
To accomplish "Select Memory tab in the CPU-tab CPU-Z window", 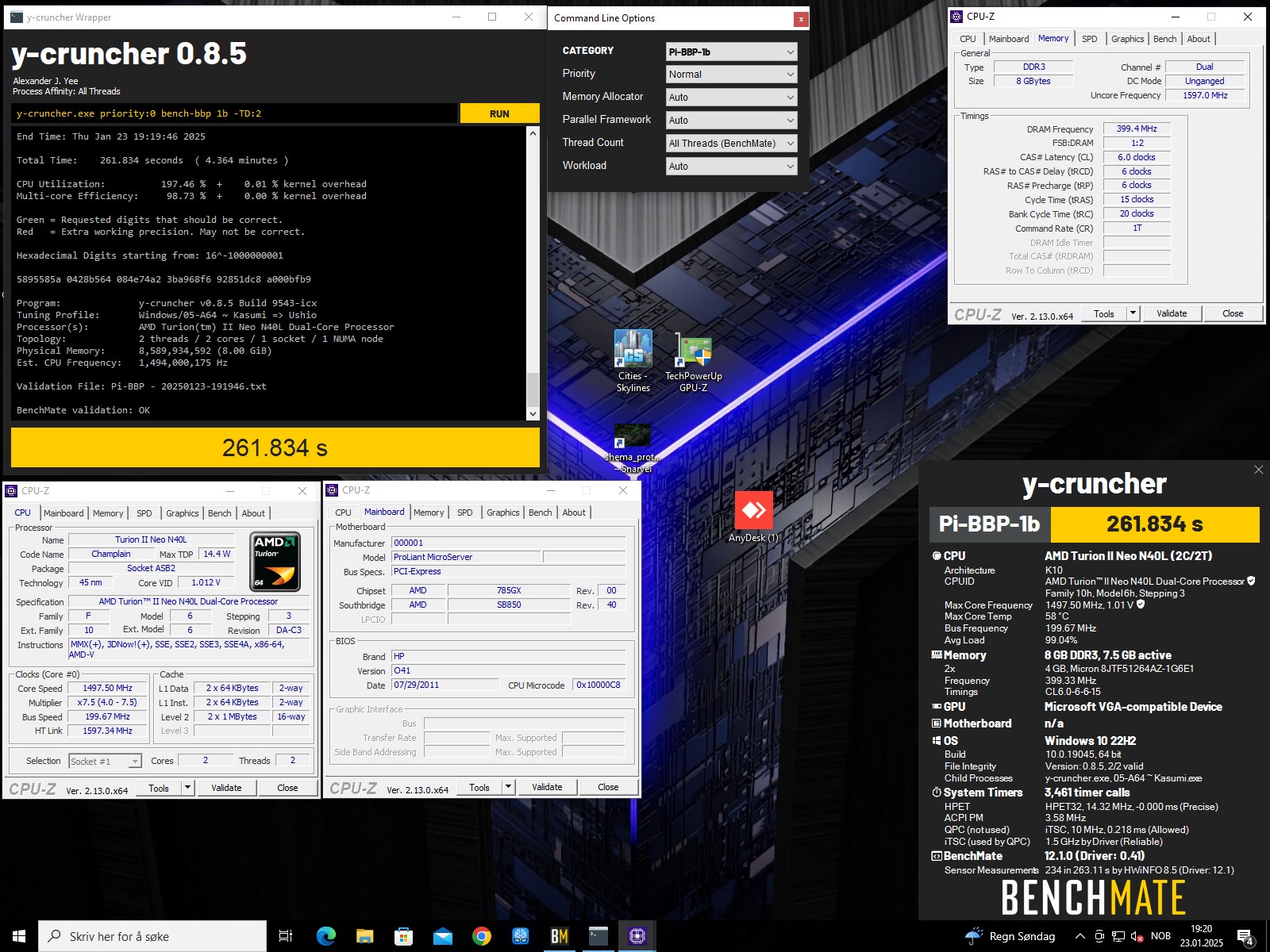I will [108, 513].
